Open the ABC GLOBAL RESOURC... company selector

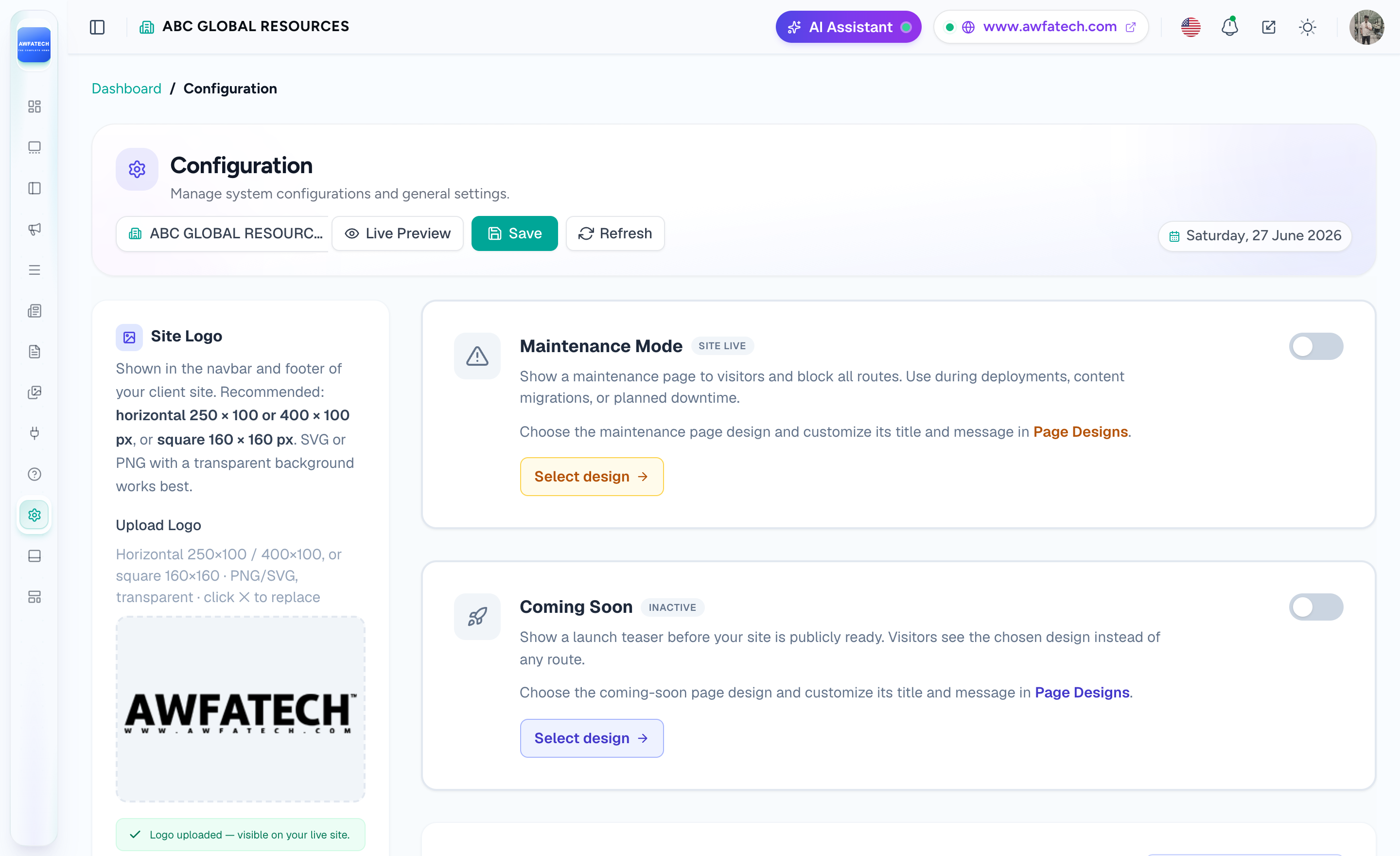click(x=223, y=233)
